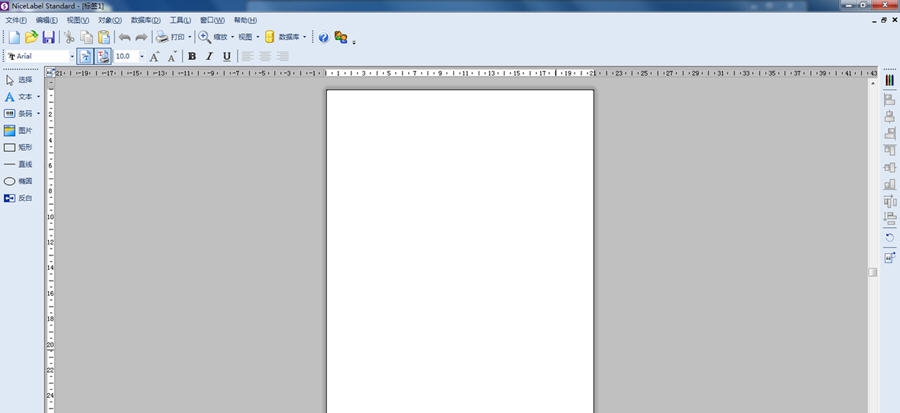Click the blank label canvas
This screenshot has width=900, height=413.
click(460, 251)
